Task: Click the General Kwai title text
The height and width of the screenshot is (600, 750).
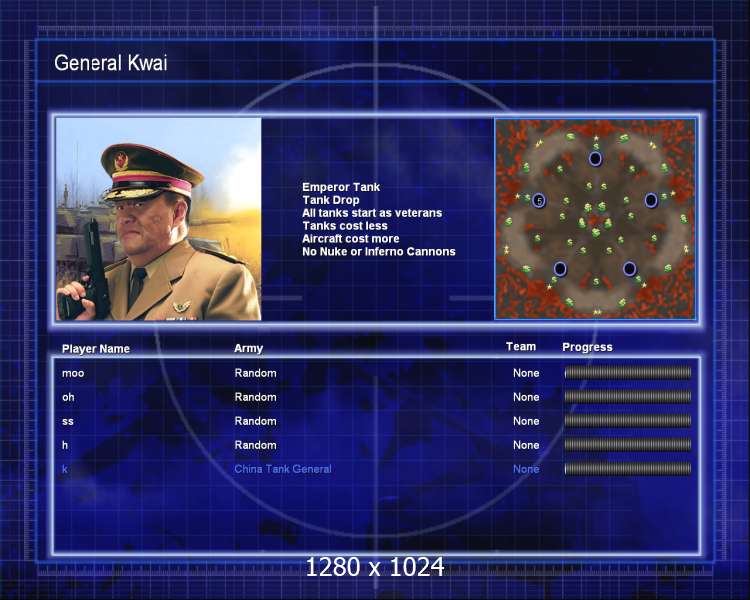Action: coord(110,63)
